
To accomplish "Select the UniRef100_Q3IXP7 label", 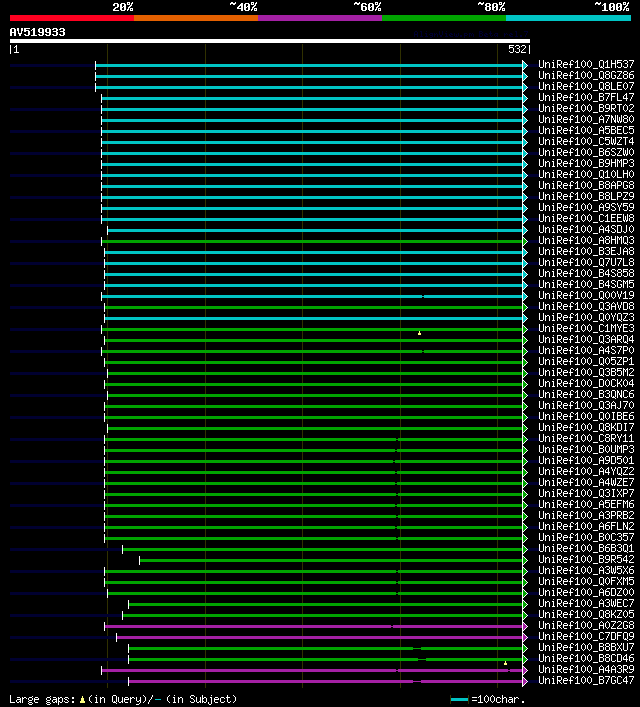I will coord(586,493).
